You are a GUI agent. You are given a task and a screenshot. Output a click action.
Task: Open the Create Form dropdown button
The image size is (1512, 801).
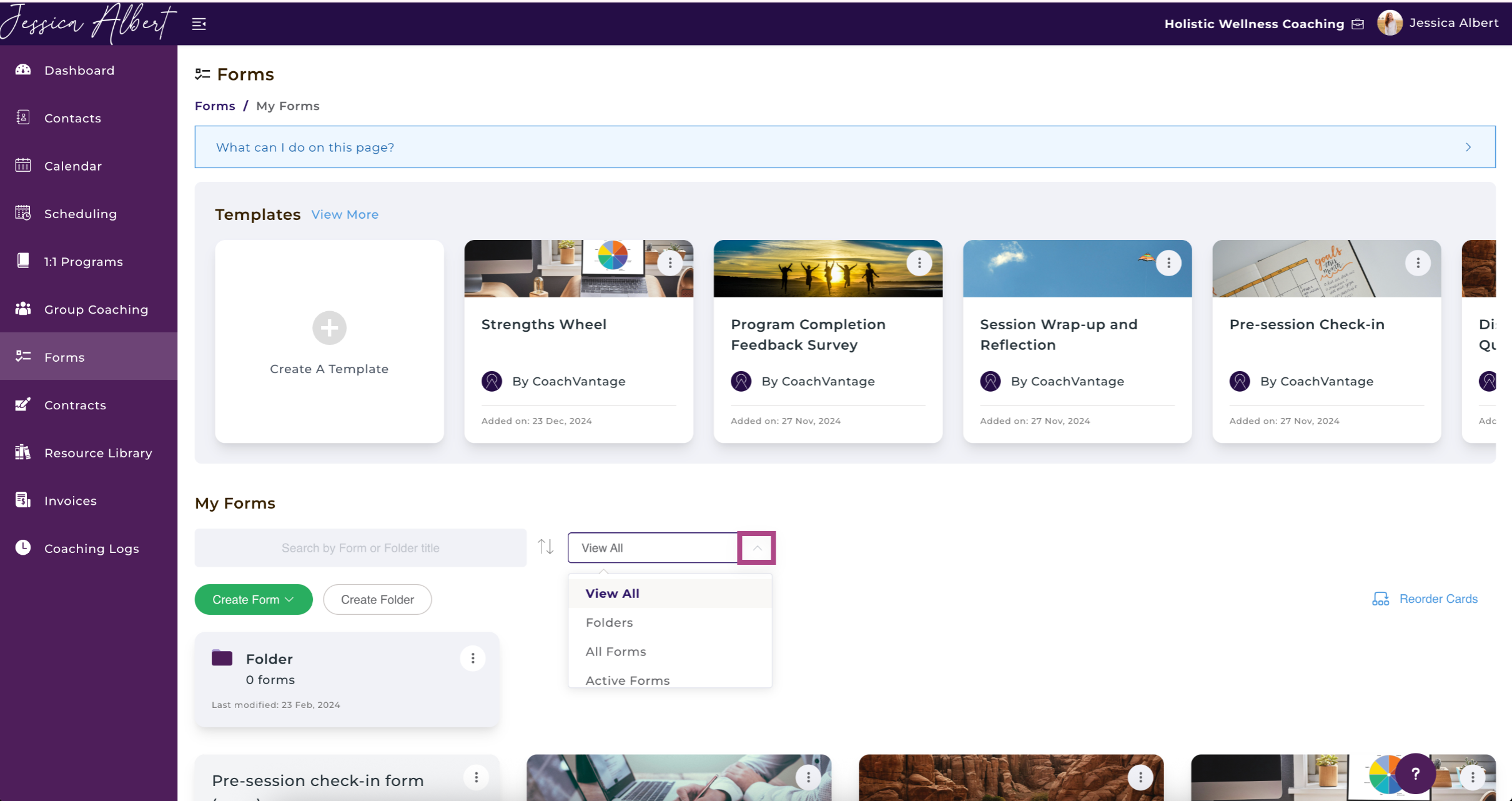click(254, 599)
